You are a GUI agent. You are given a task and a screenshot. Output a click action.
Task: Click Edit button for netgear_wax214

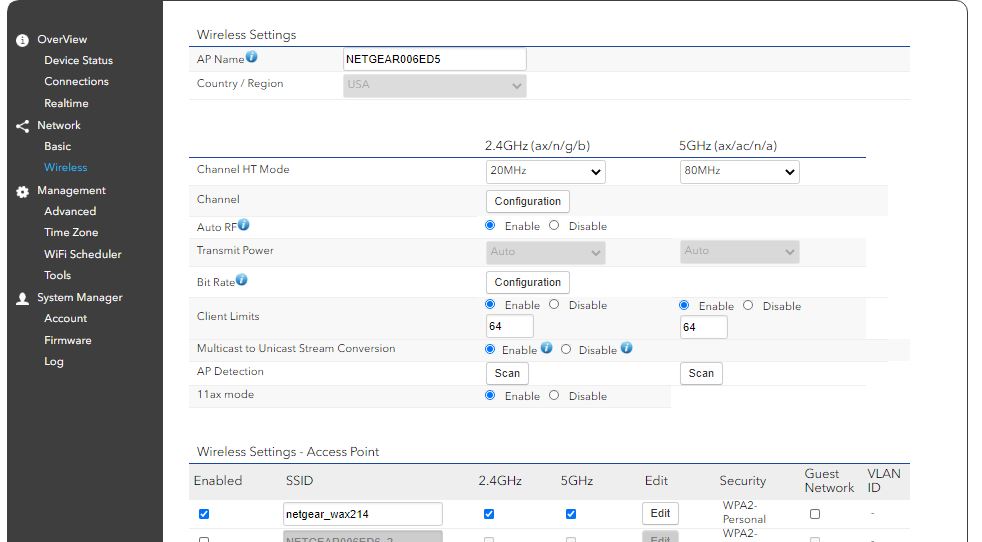coord(660,514)
